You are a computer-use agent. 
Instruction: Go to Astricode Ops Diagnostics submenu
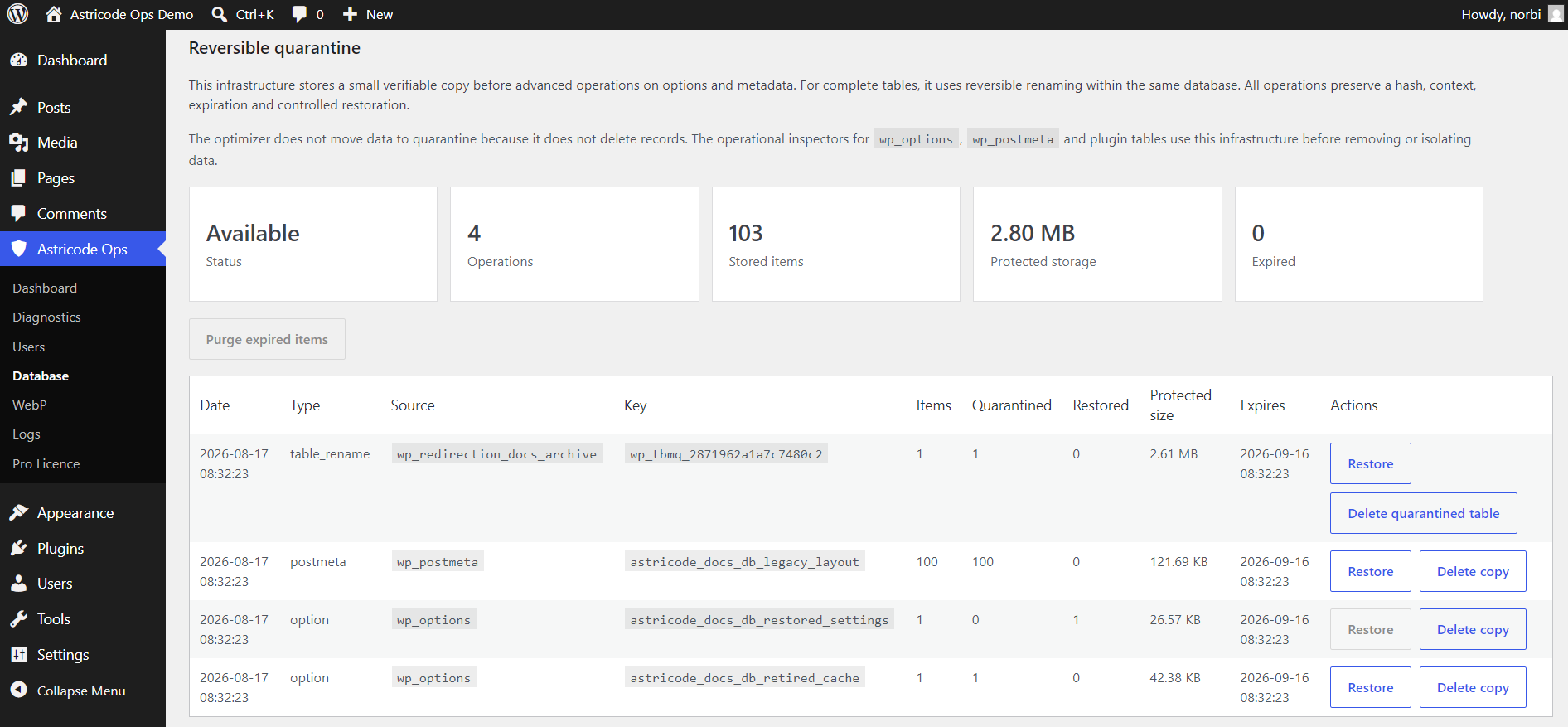tap(46, 317)
